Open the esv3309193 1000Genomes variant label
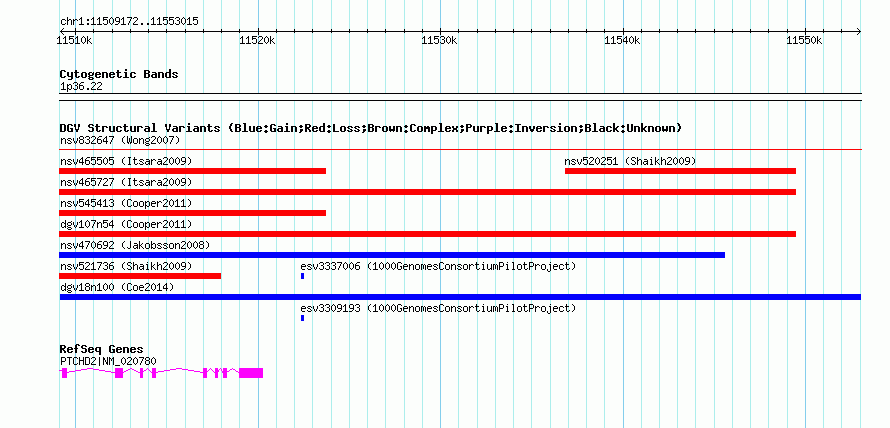The width and height of the screenshot is (890, 428). 438,308
